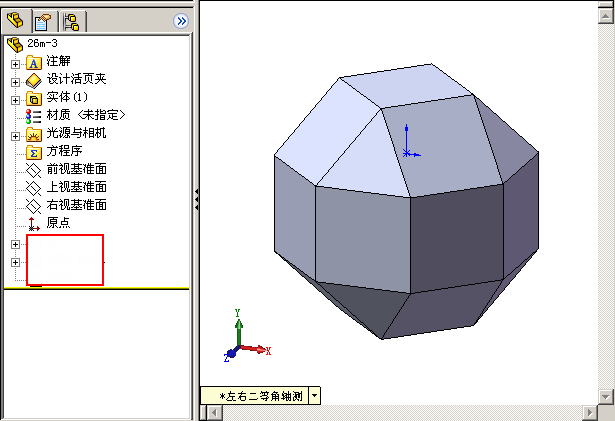Select the 光源与相机 tree label
Screen dimensions: 615x421
tap(76, 133)
